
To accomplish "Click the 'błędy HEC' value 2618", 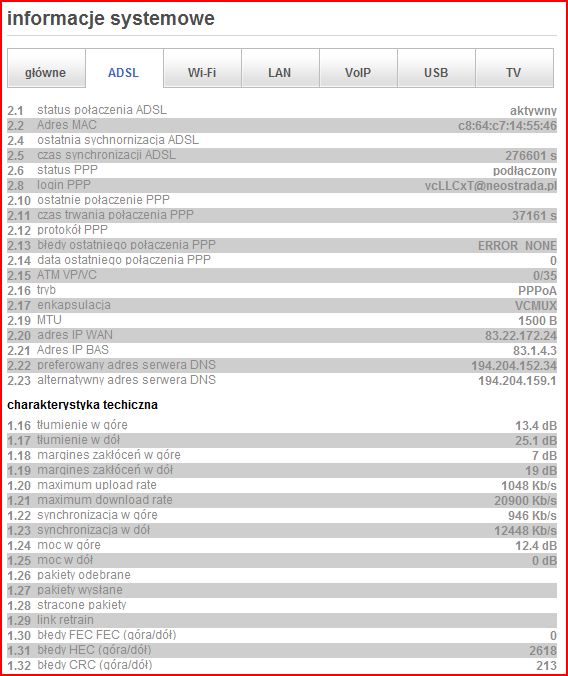I will coord(543,650).
